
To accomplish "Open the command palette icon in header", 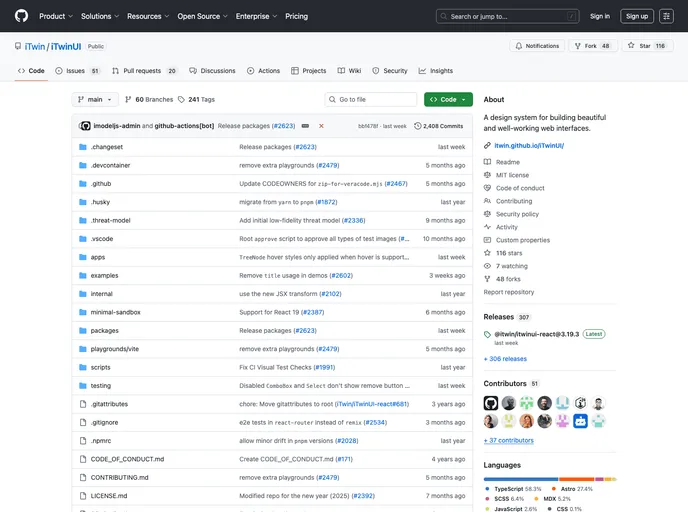I will coord(666,16).
